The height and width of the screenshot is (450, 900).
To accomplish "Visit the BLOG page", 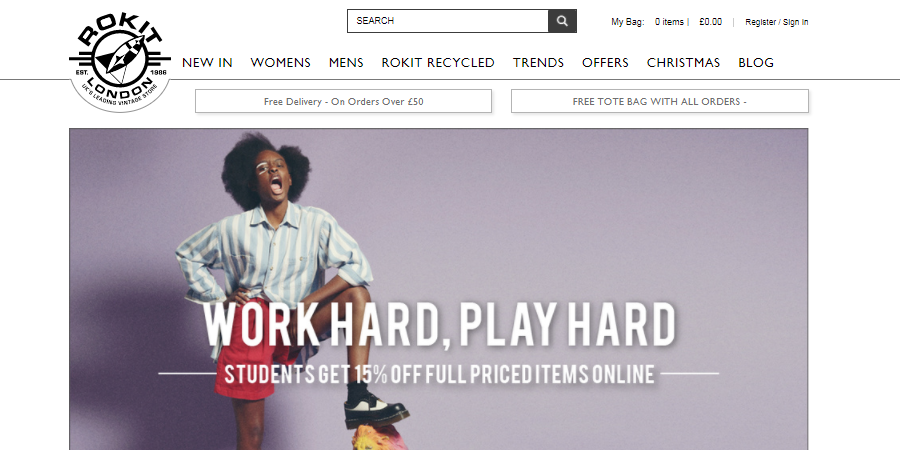I will tap(756, 63).
